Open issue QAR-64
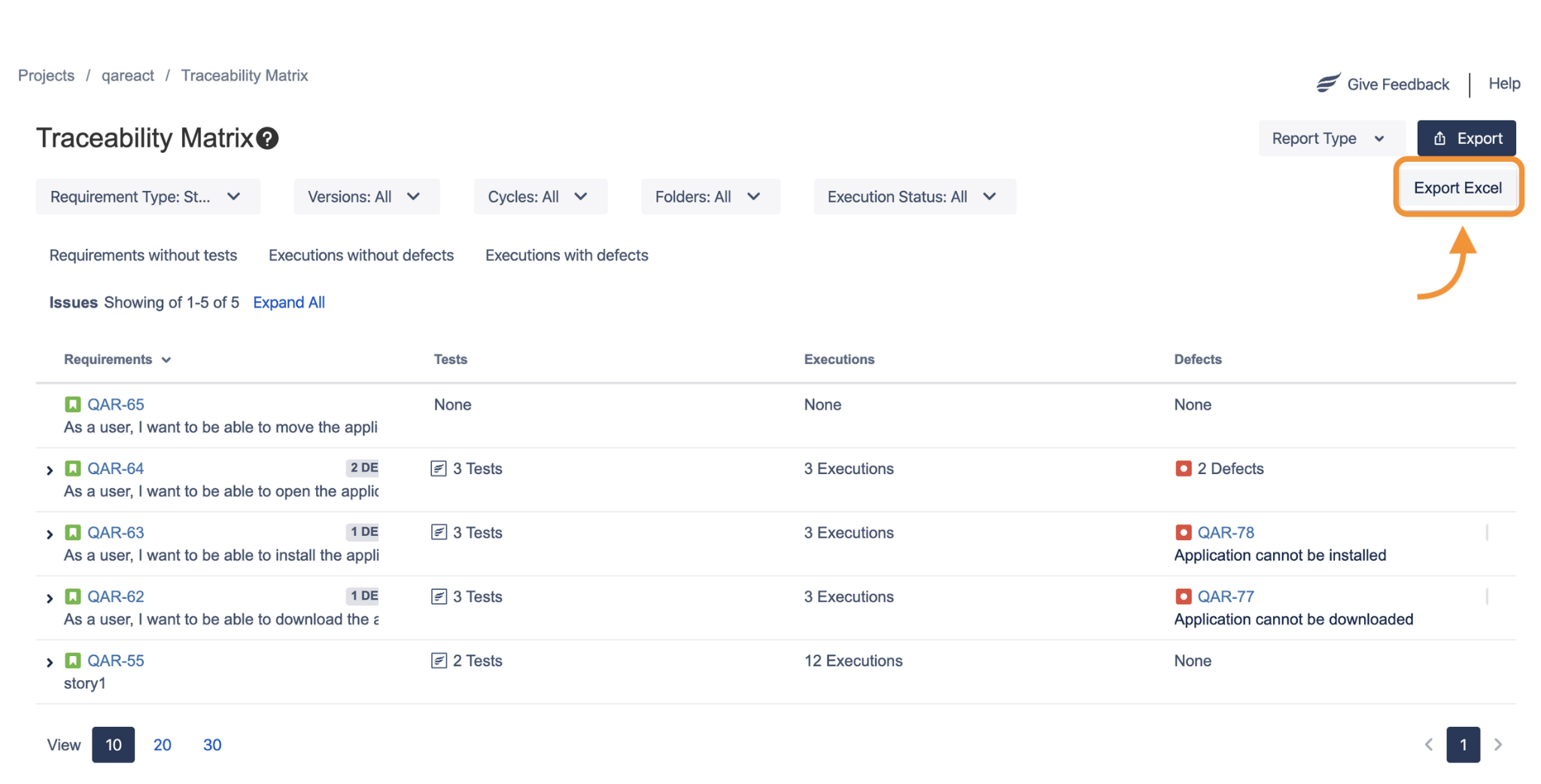The height and width of the screenshot is (784, 1541). point(116,469)
